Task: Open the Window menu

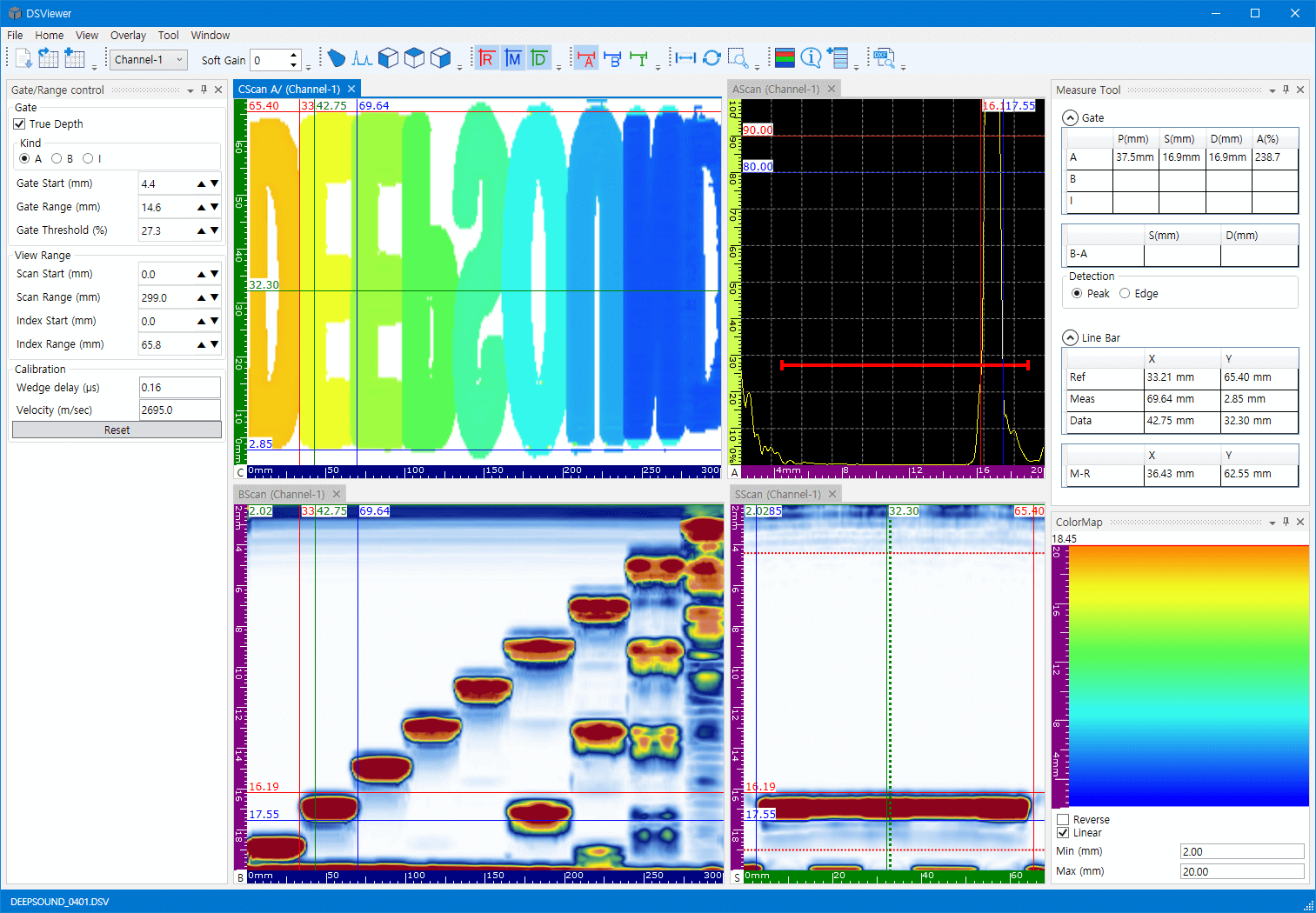Action: [x=210, y=36]
